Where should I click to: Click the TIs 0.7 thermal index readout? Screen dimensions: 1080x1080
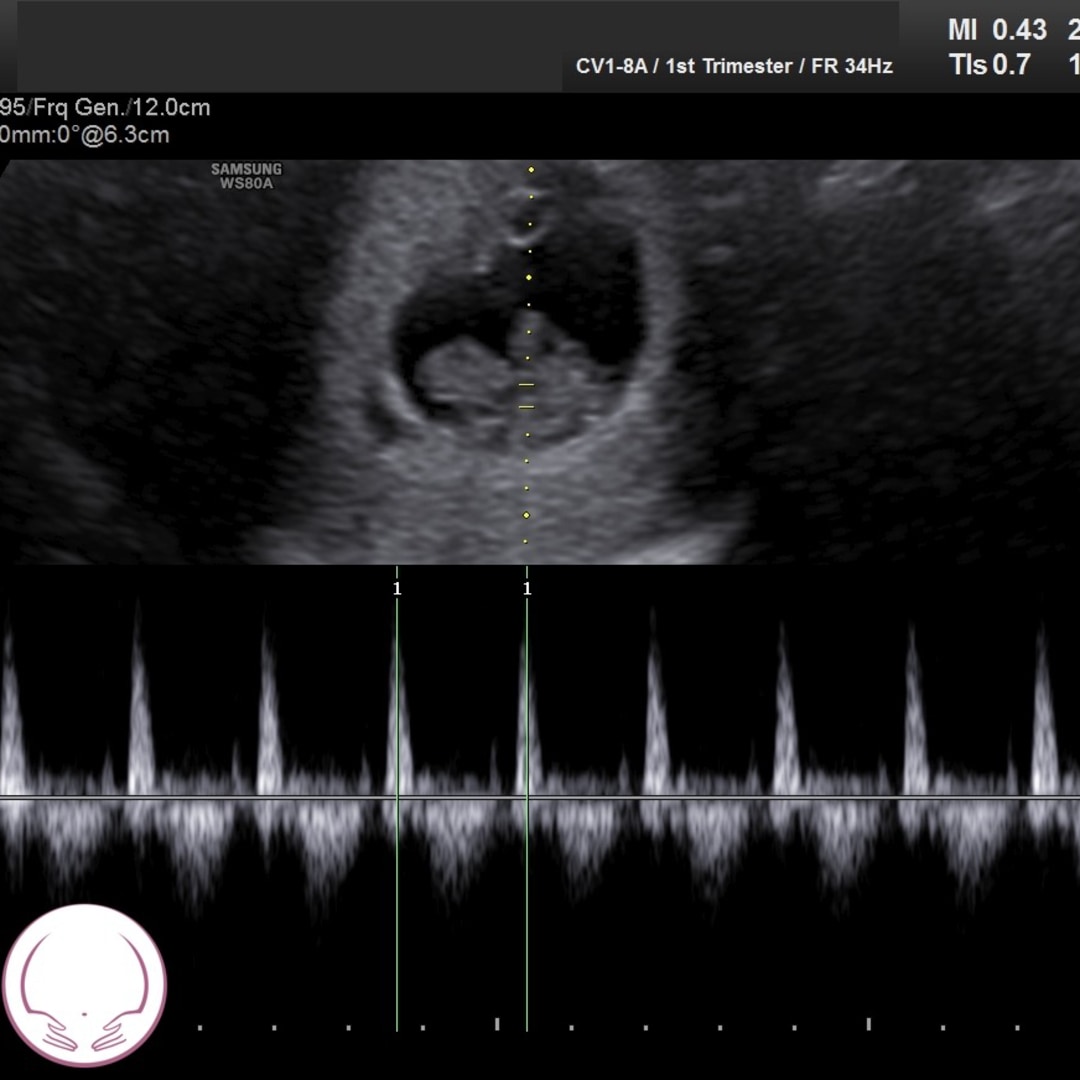(x=989, y=66)
